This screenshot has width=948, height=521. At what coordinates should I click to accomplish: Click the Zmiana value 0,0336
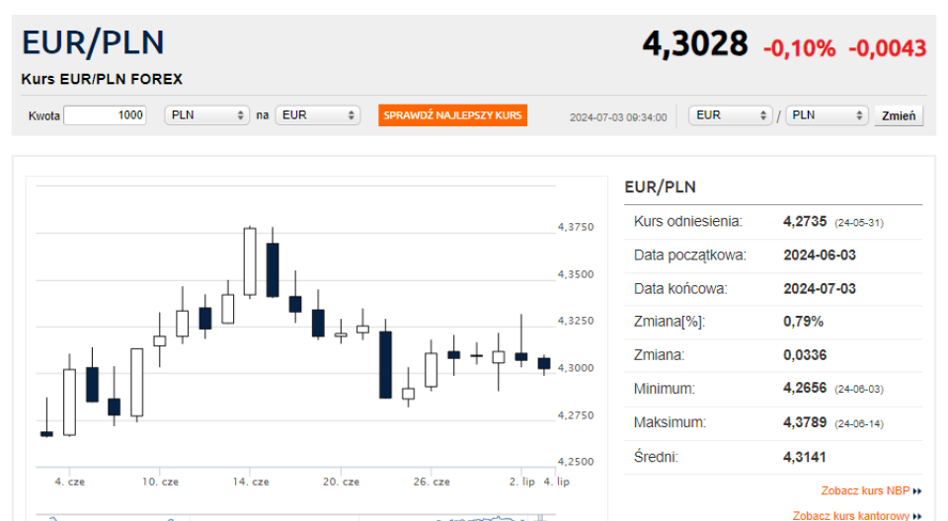[x=805, y=355]
